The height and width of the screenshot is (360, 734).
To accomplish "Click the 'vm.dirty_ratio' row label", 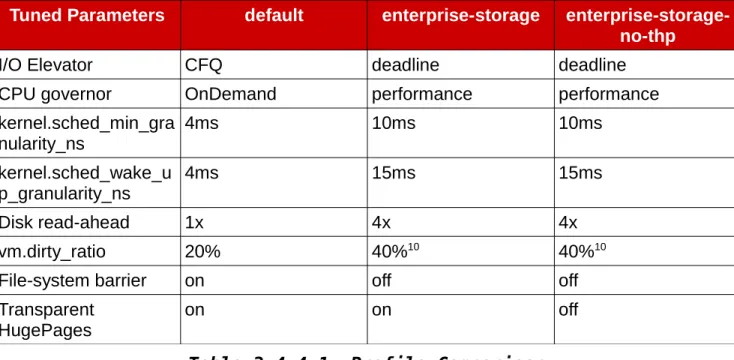I will pos(52,251).
